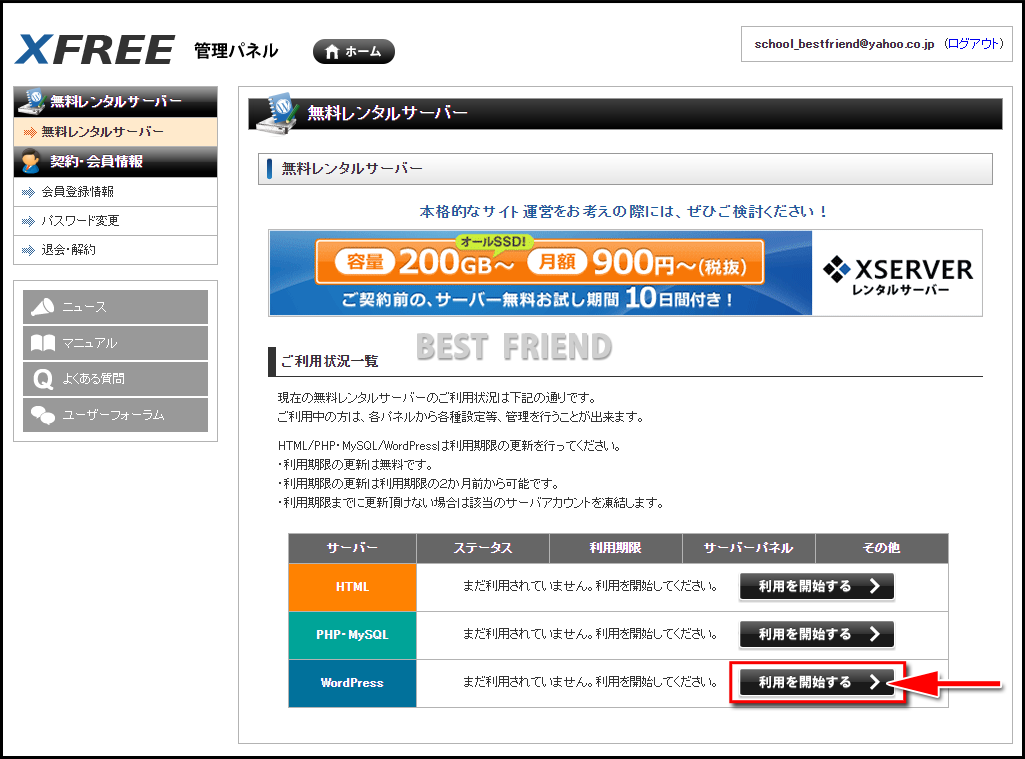Image resolution: width=1025 pixels, height=759 pixels.
Task: Open 無料レンタルサーバー sidebar menu item
Action: 116,132
